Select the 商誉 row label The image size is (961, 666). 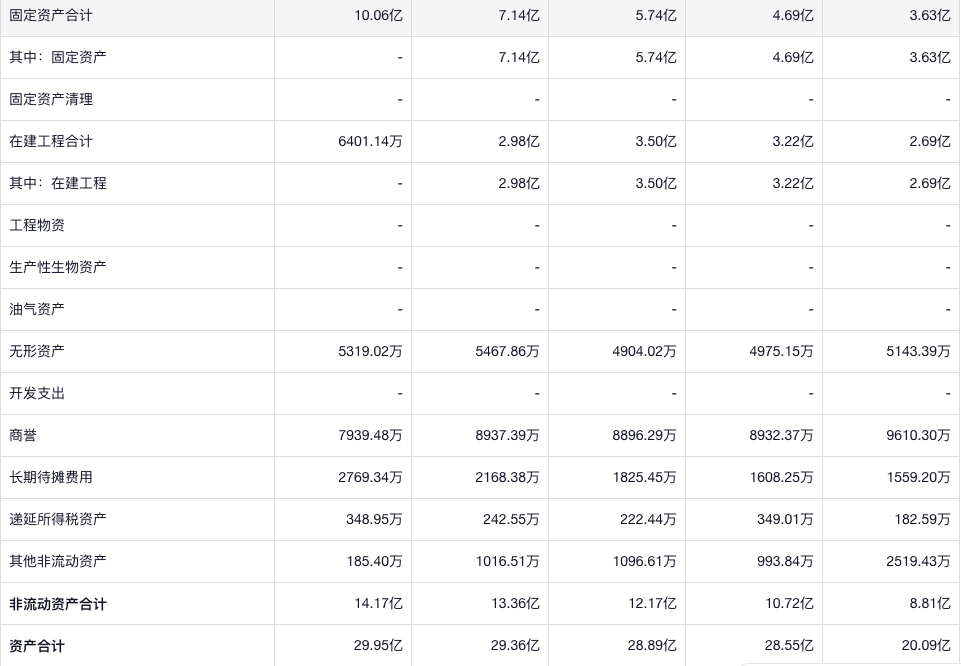pyautogui.click(x=23, y=435)
